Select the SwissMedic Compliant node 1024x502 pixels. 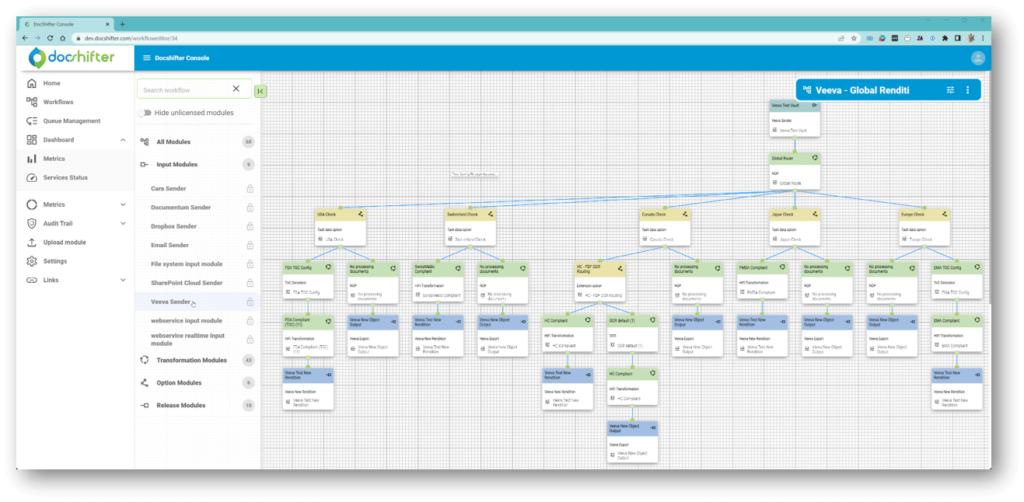438,282
